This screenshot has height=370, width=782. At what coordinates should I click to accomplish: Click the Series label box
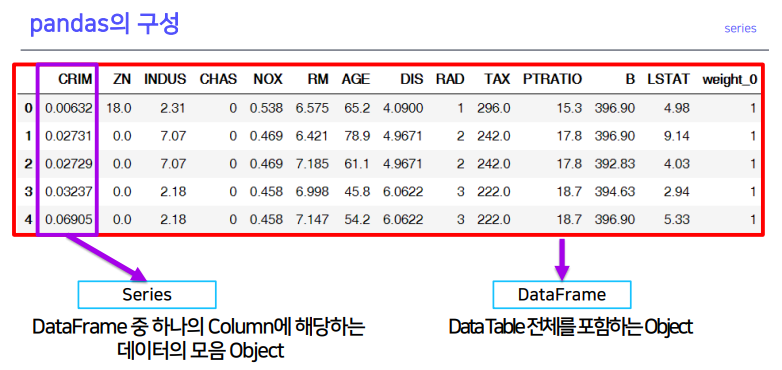(x=147, y=295)
